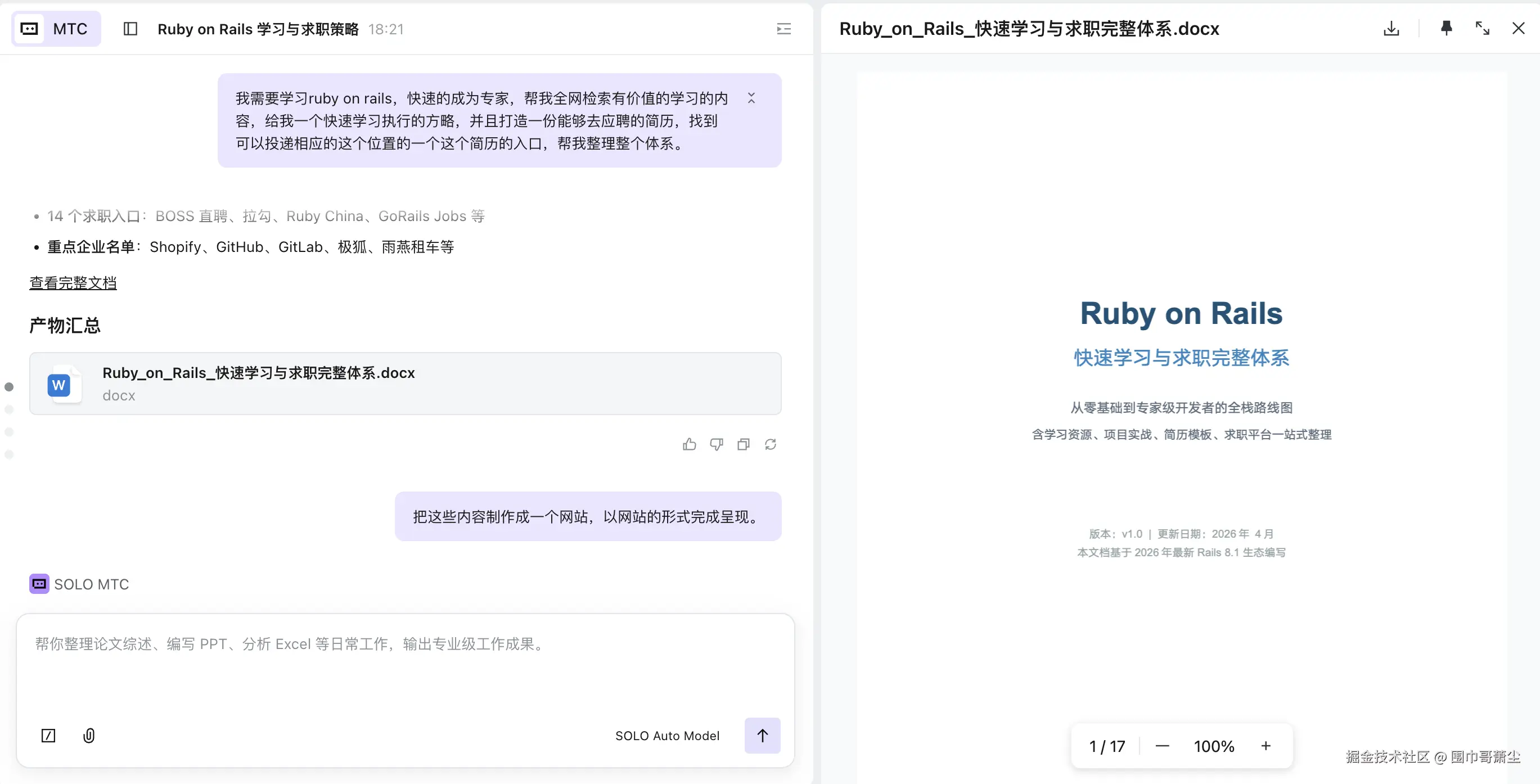Pin the document preview panel
This screenshot has height=784, width=1540.
pos(1446,28)
